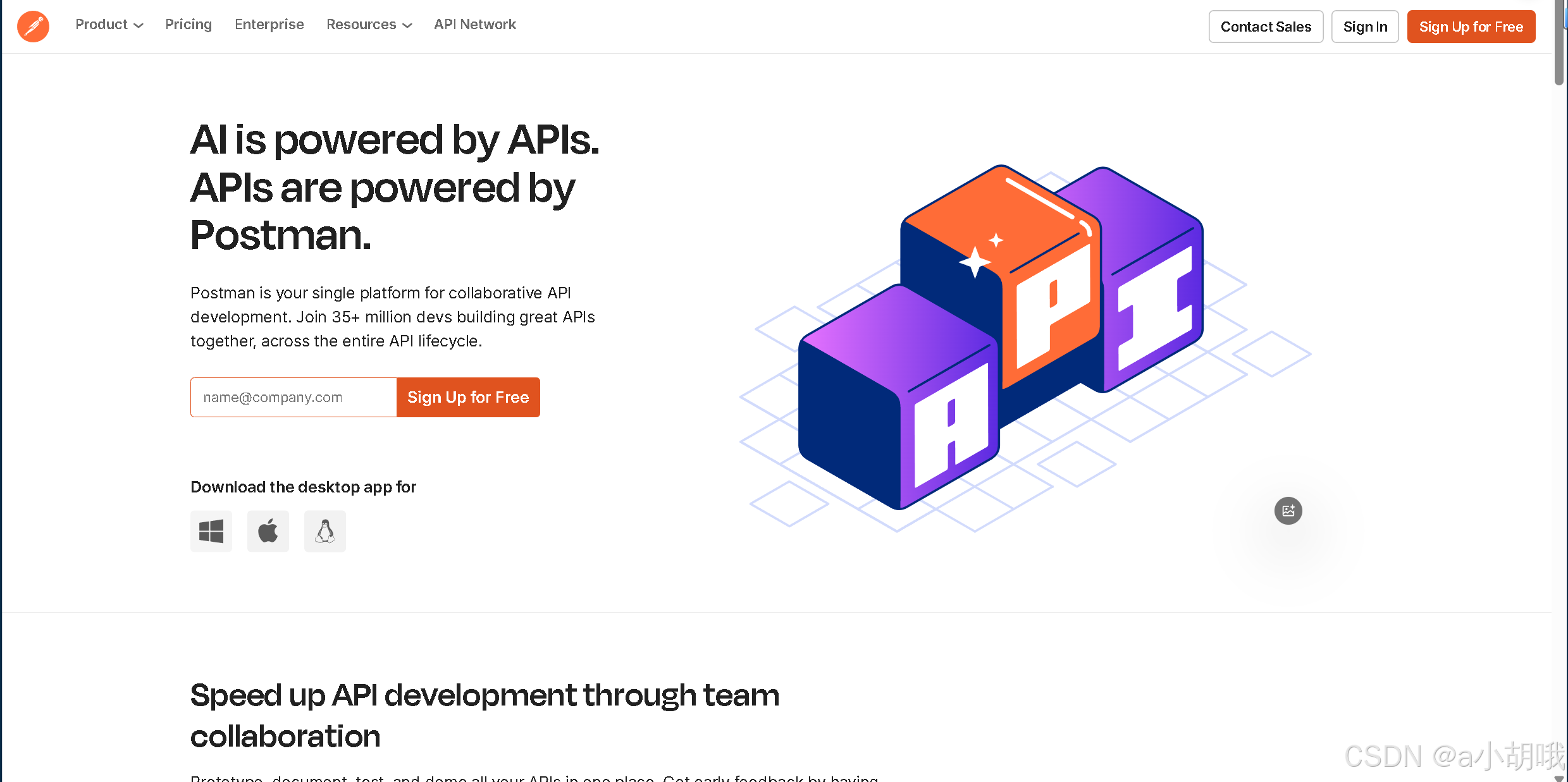Click the 'Download the desktop app for' text
This screenshot has height=782, width=1568.
click(303, 487)
